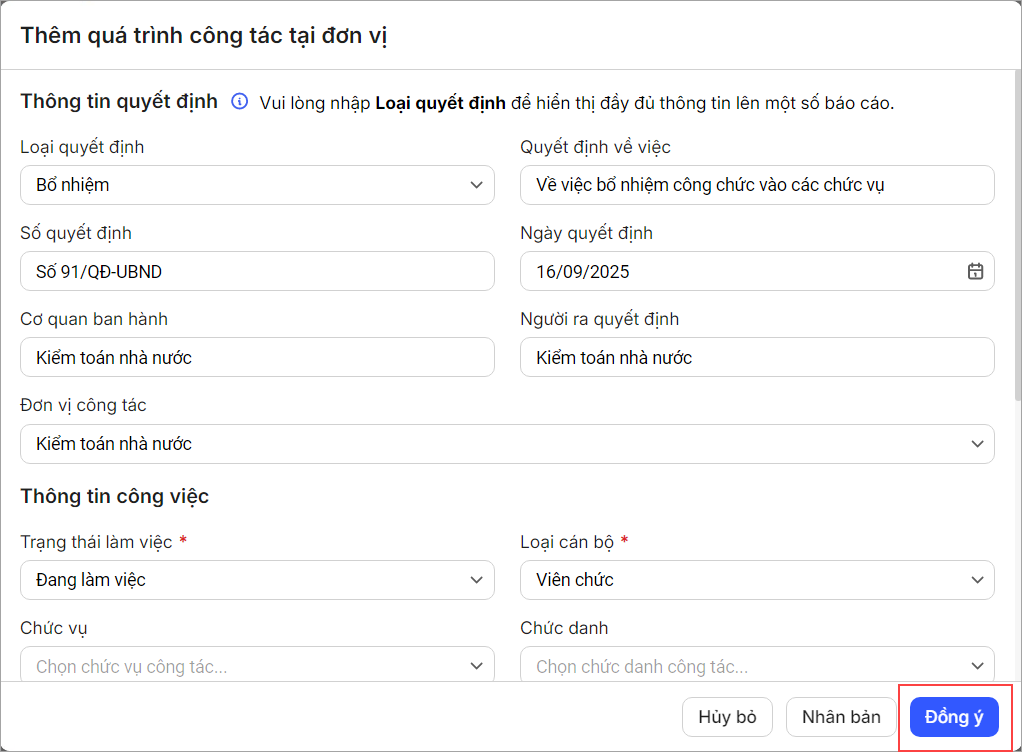
Task: Click the Nhân bản button
Action: click(841, 717)
